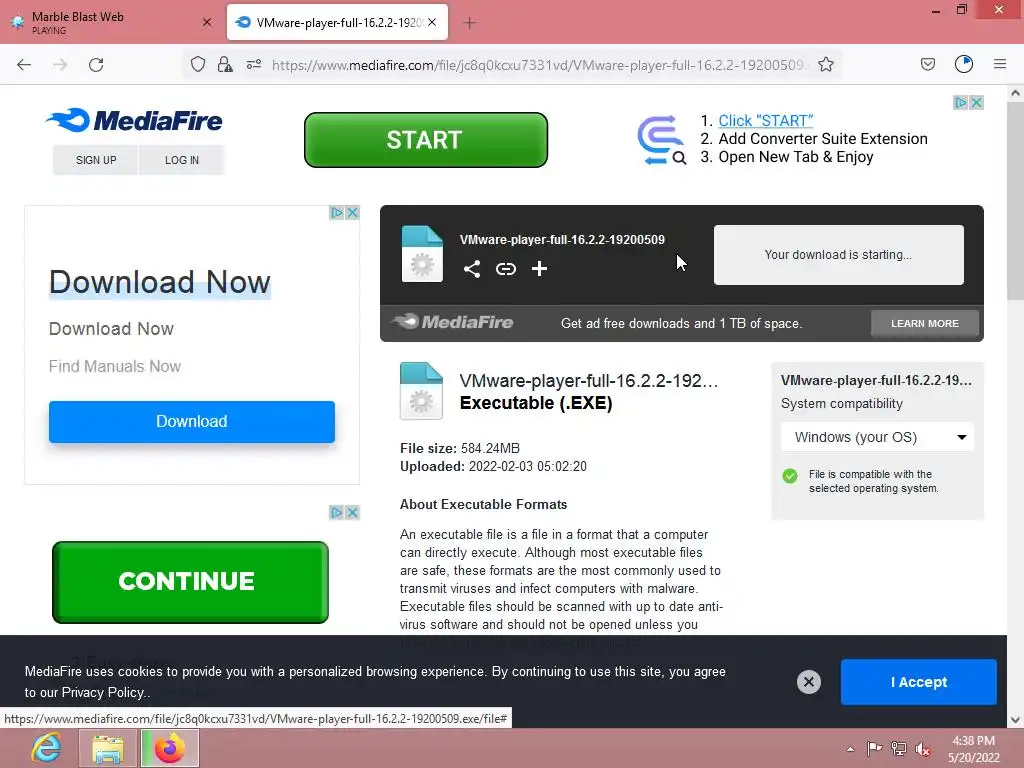
Task: Click the Download Now ad headline
Action: (x=160, y=282)
